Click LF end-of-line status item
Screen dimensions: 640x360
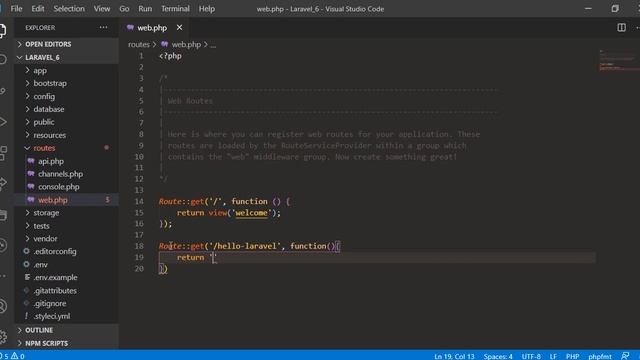[x=553, y=356]
